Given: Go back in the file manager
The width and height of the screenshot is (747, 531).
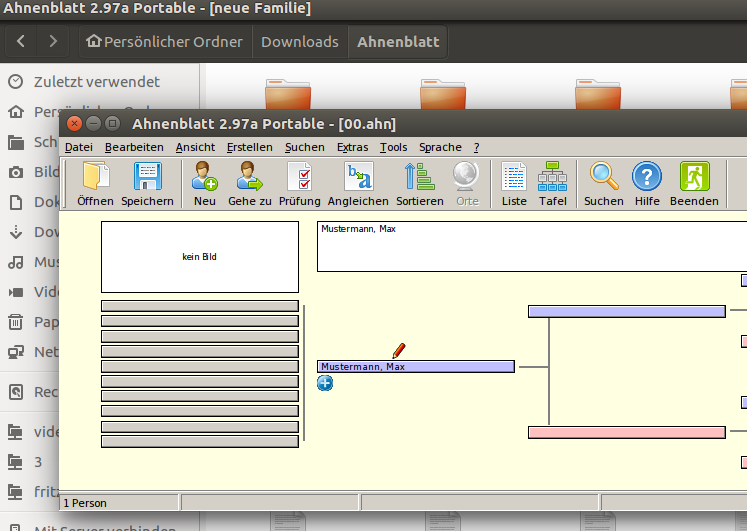Looking at the screenshot, I should tap(20, 41).
